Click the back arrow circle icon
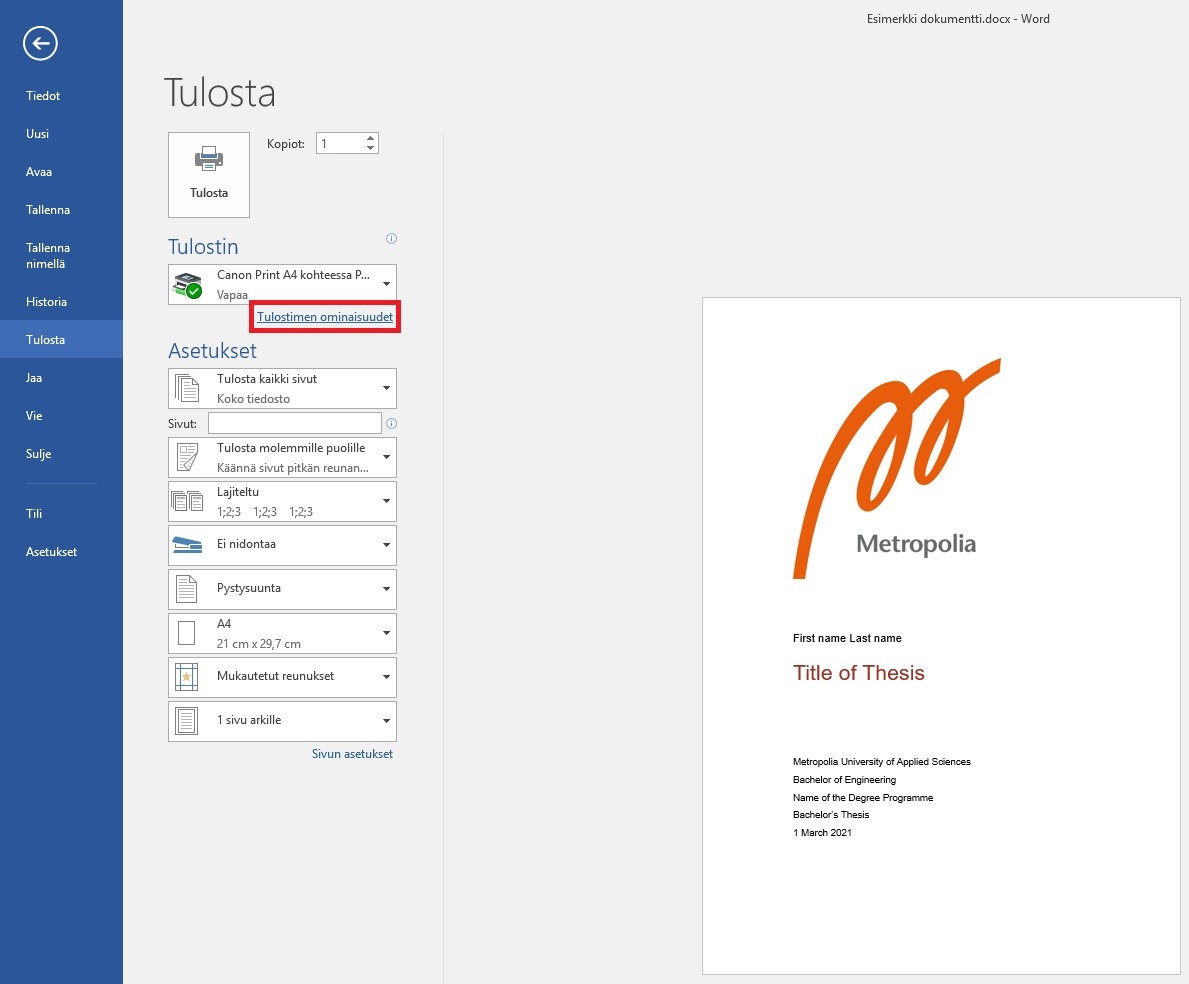 click(x=40, y=43)
